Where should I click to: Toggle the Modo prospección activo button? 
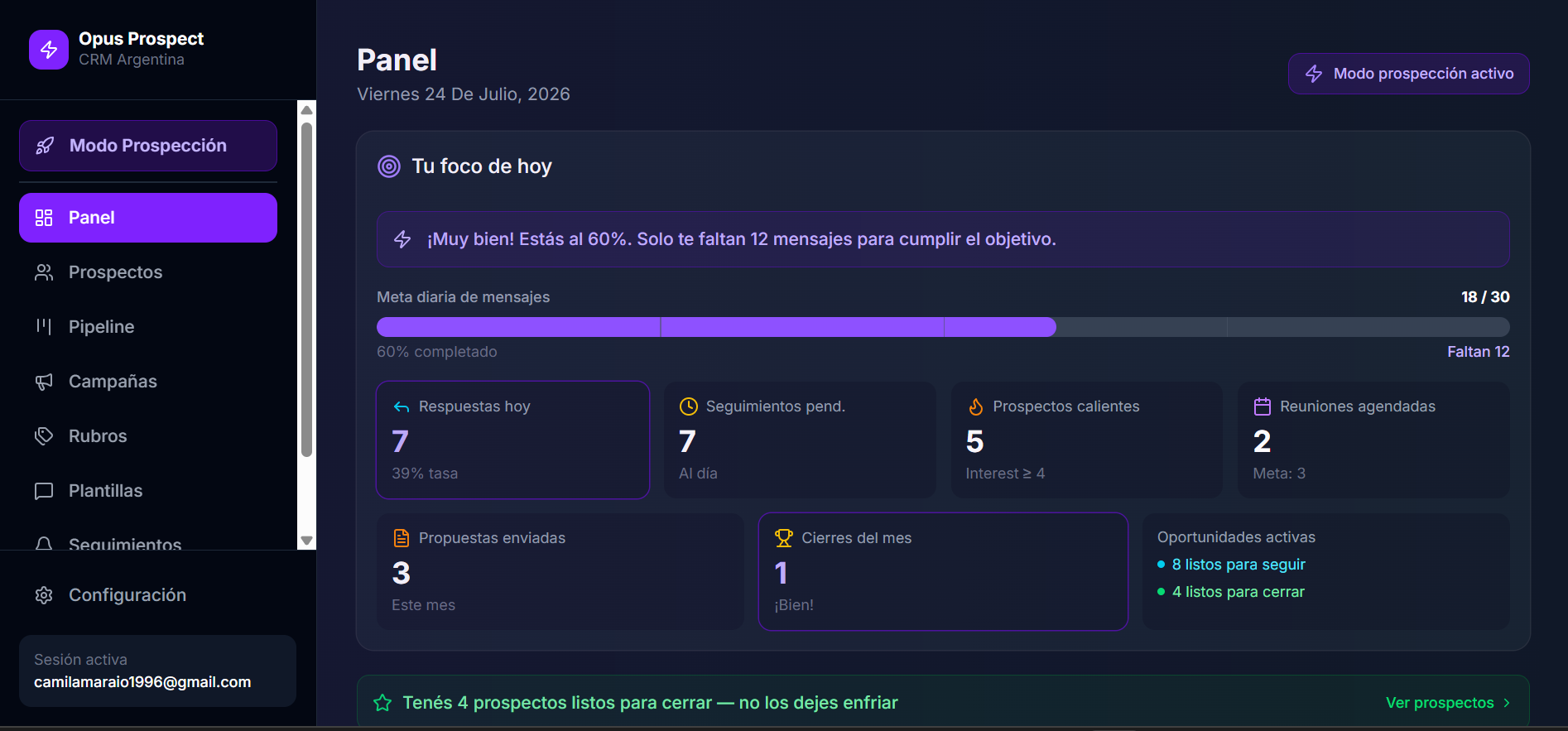(1408, 74)
